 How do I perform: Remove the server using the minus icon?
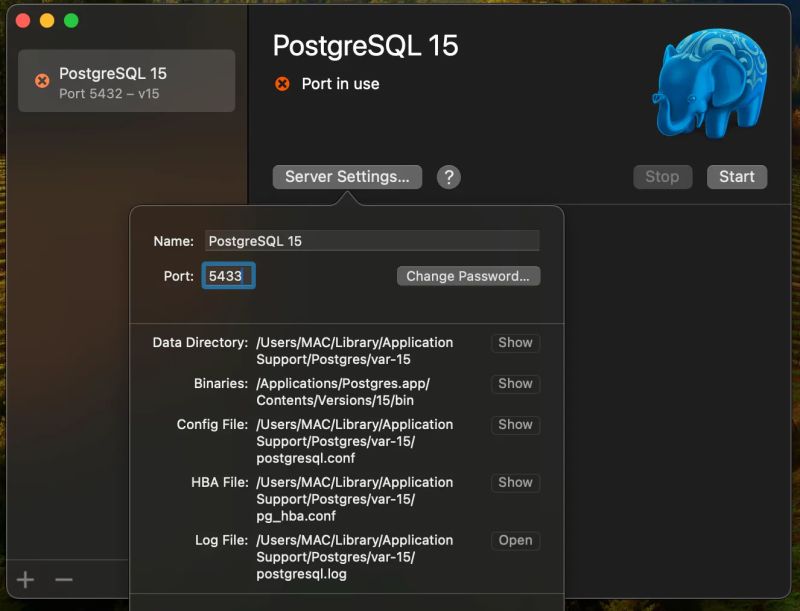63,580
